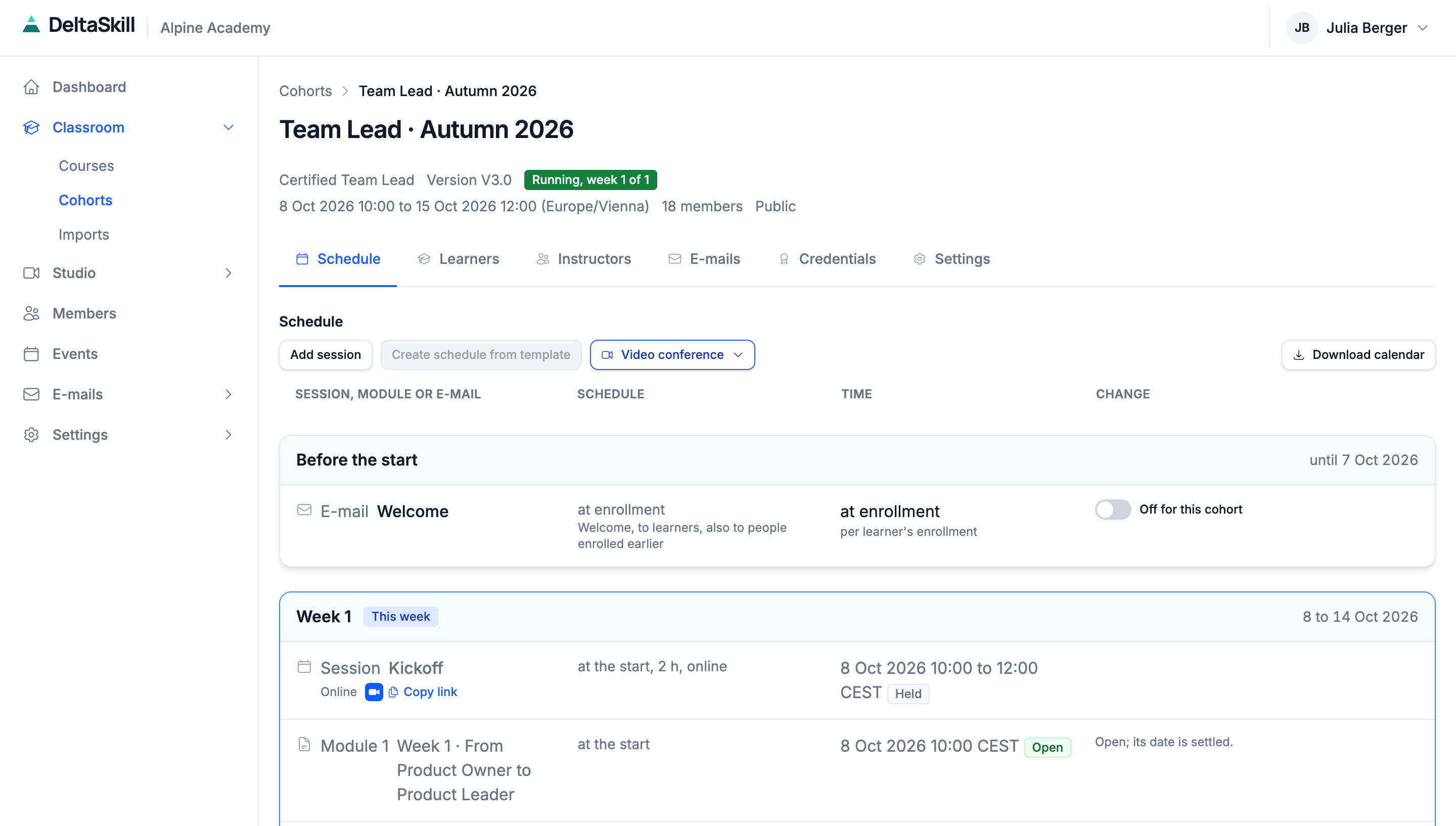The height and width of the screenshot is (826, 1456).
Task: Go to Cohorts in the breadcrumb
Action: 305,91
